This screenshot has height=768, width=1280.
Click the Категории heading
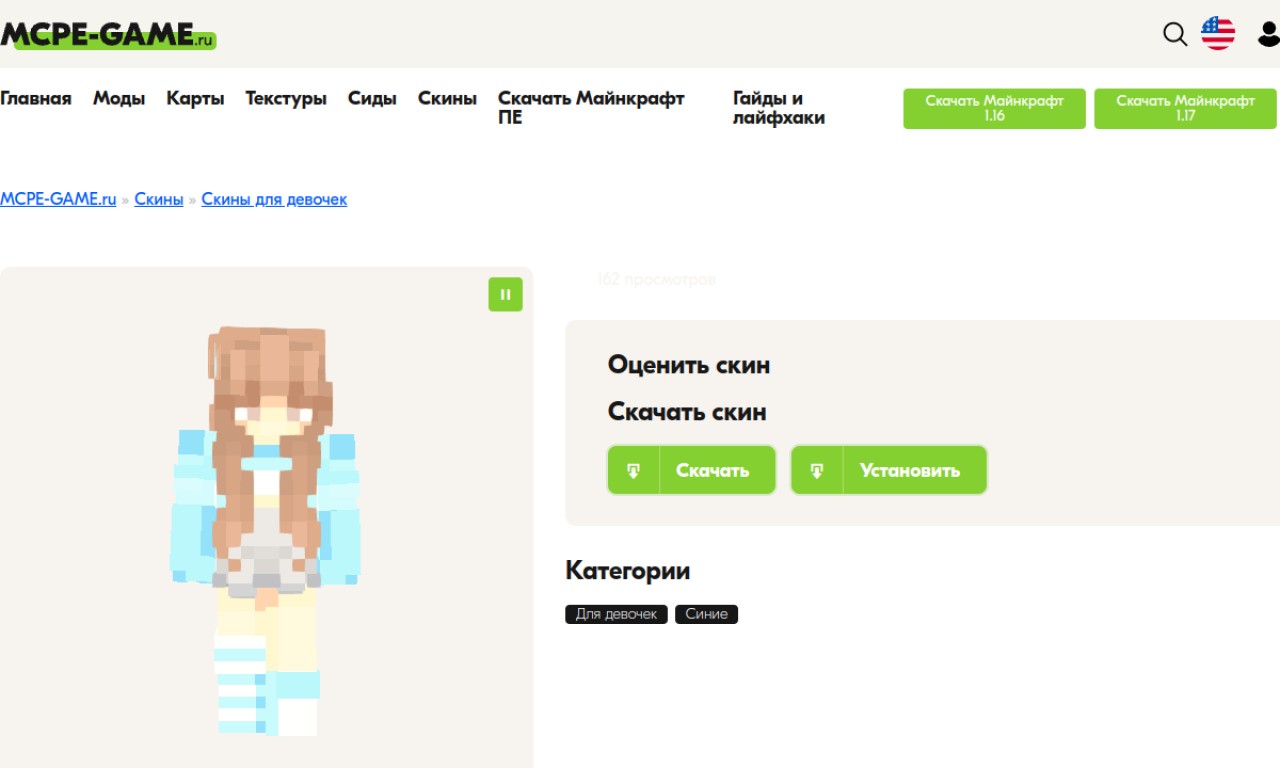tap(628, 571)
